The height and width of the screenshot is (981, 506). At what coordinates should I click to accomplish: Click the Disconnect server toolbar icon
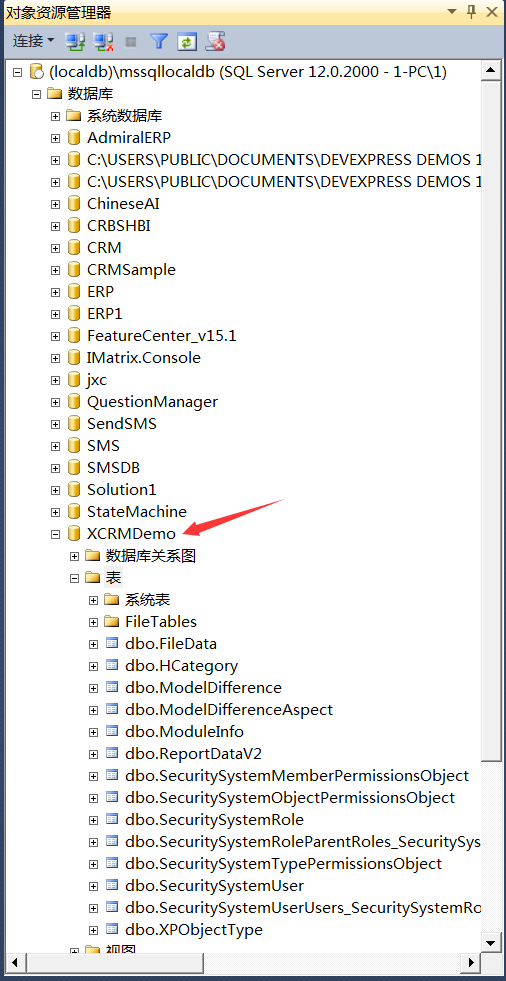(104, 42)
